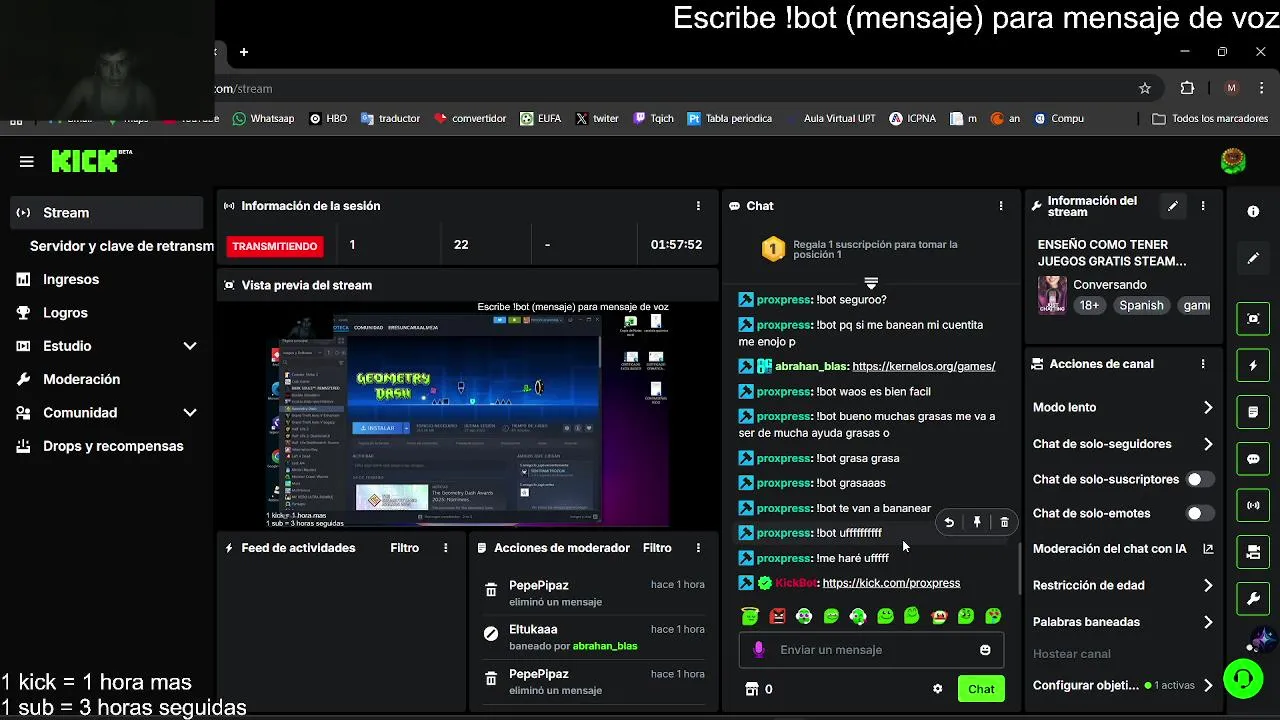Open kick.com/proxpress link in chat
The height and width of the screenshot is (720, 1280).
(x=891, y=583)
